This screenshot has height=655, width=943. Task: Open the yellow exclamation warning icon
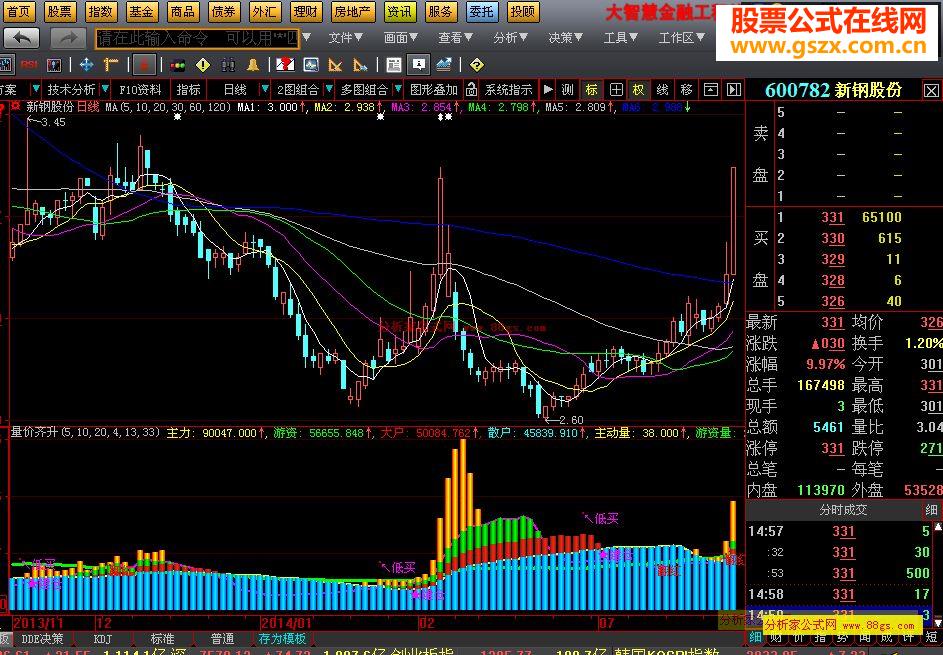point(203,64)
